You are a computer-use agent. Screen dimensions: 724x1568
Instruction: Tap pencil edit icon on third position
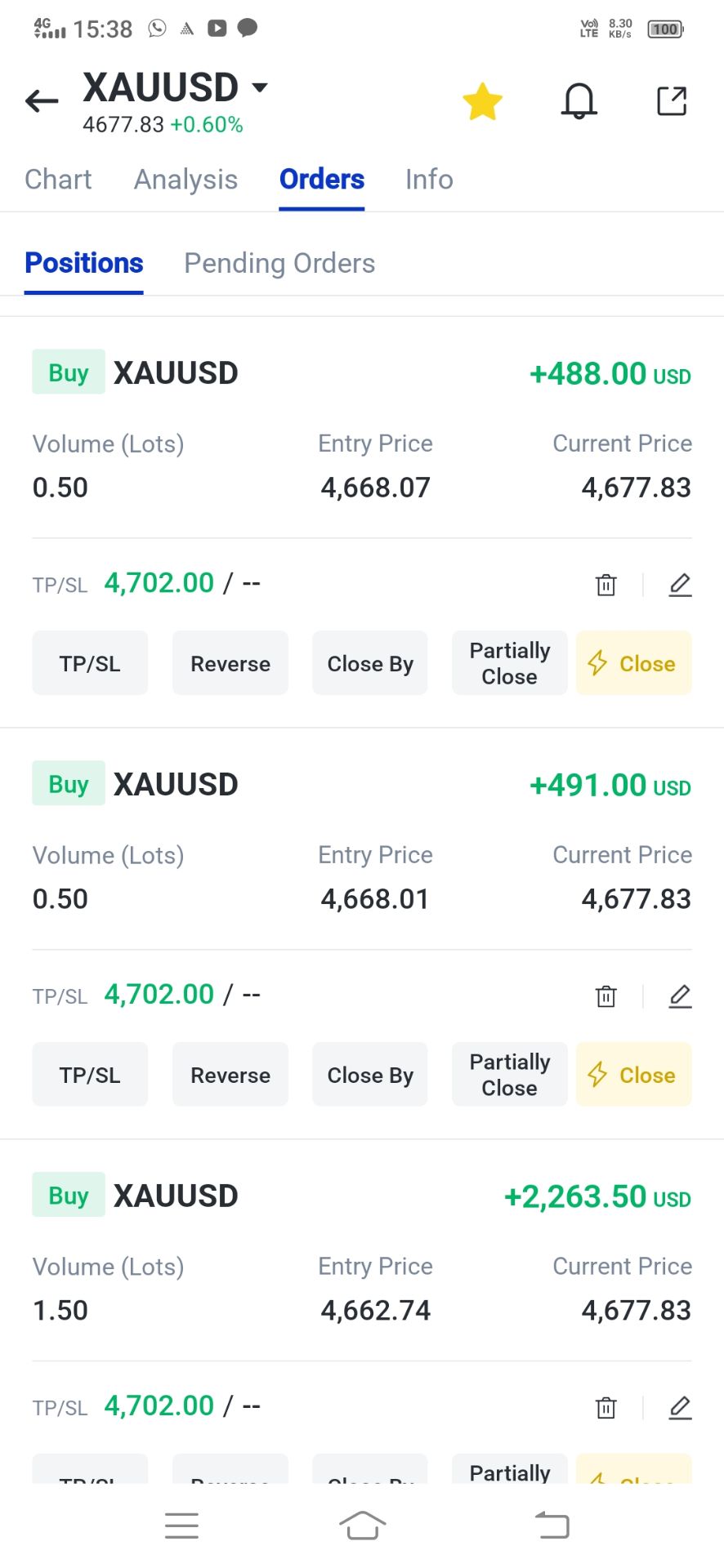coord(680,1408)
